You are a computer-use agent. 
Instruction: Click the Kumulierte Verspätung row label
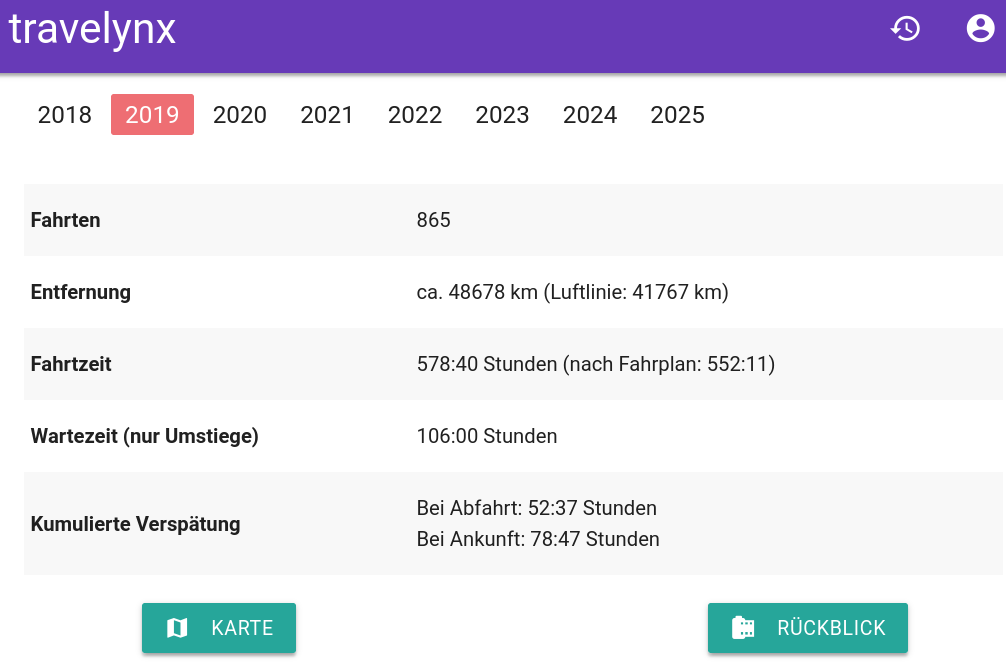[x=135, y=524]
